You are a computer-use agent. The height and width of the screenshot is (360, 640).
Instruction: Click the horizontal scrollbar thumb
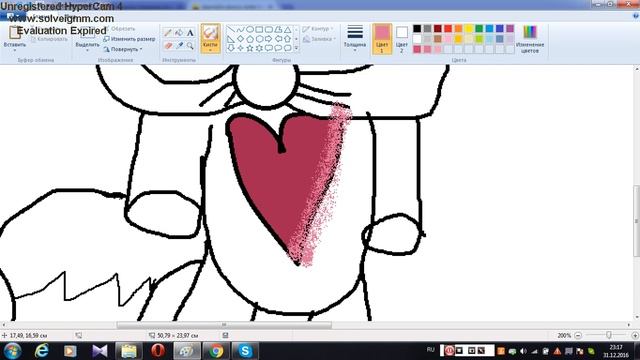(x=224, y=325)
